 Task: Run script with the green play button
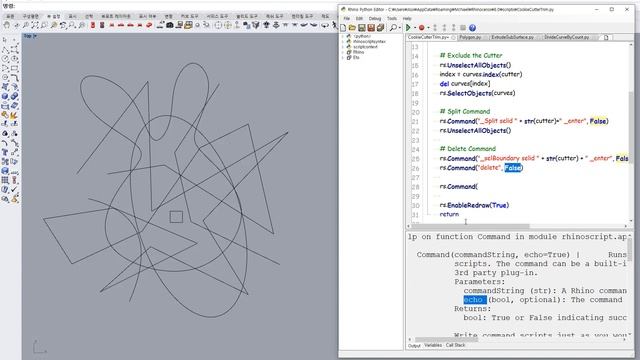pyautogui.click(x=408, y=28)
